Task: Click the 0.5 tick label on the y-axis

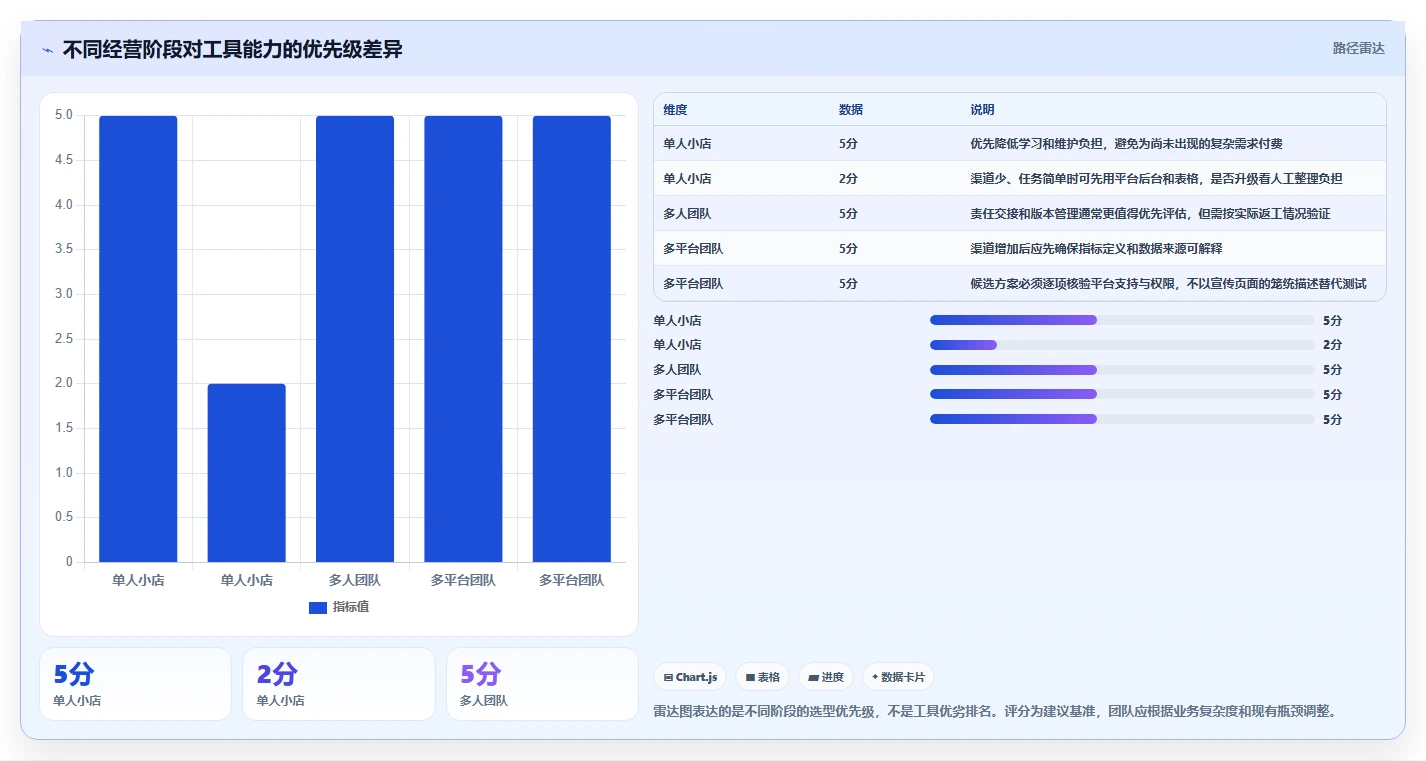Action: point(63,518)
